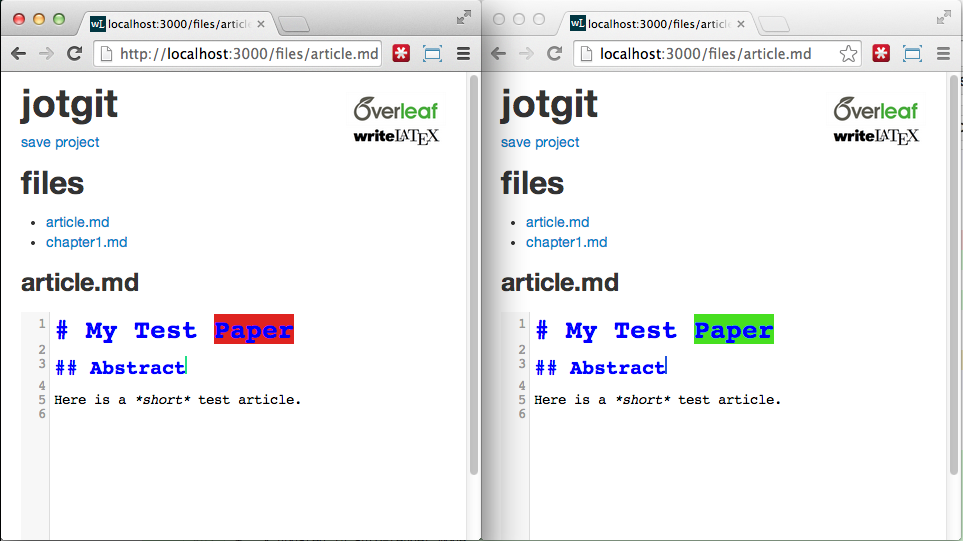Click '## Abstract' line in left editor
963x541 pixels.
[x=120, y=368]
